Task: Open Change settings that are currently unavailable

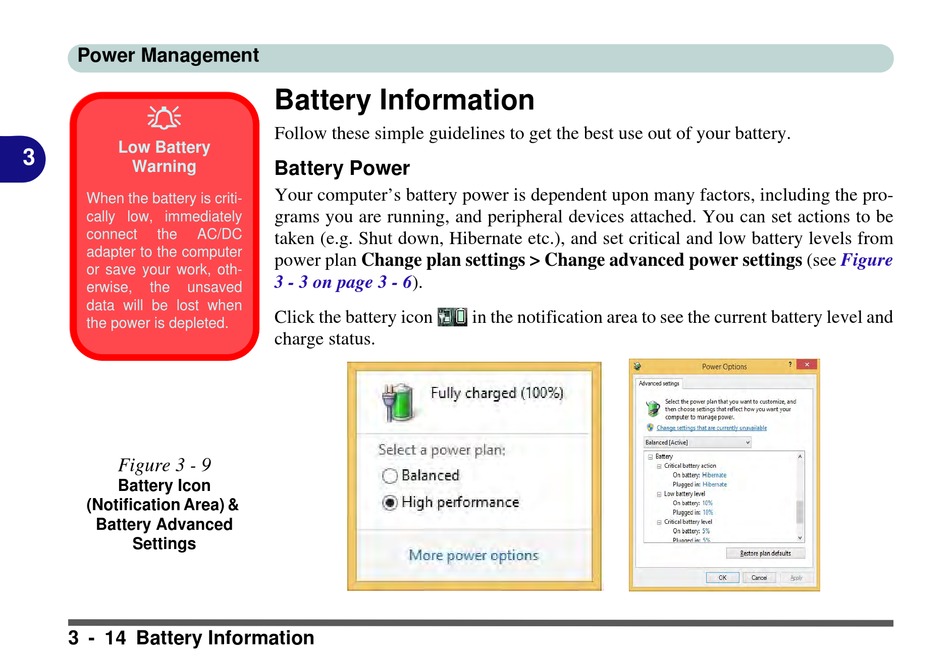Action: 711,428
